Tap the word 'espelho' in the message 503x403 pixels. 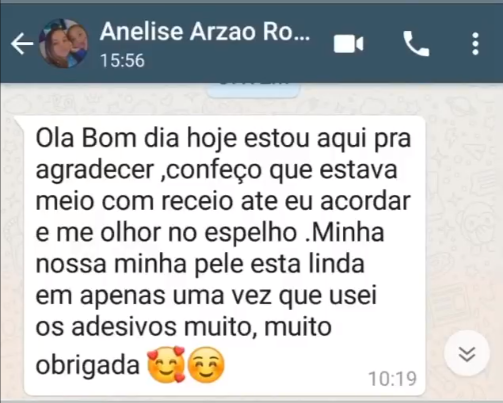[x=250, y=234]
